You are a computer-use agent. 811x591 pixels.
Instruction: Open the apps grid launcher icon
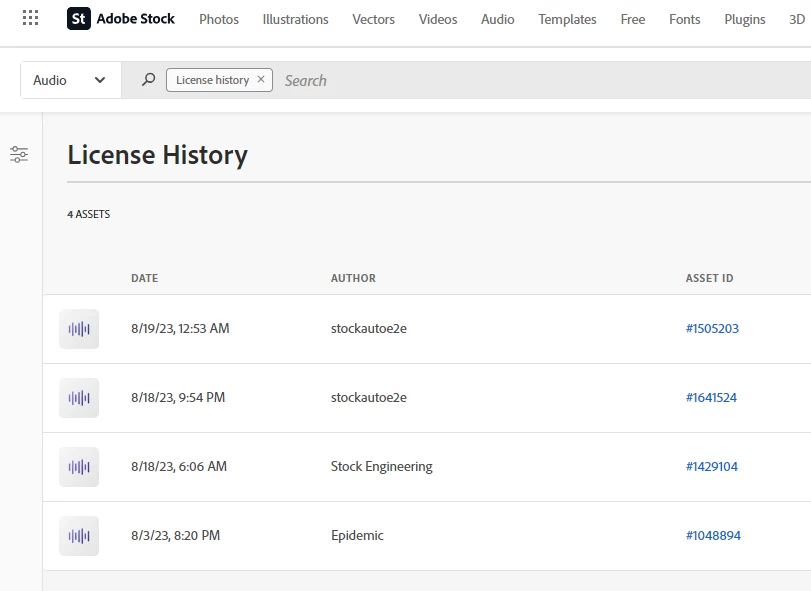[31, 18]
